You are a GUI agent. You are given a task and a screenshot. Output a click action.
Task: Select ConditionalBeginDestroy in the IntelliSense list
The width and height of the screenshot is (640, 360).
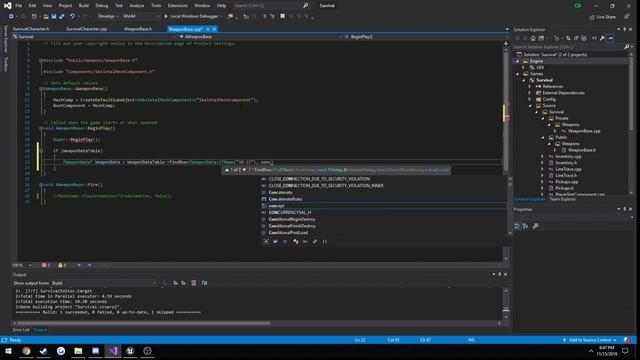292,219
